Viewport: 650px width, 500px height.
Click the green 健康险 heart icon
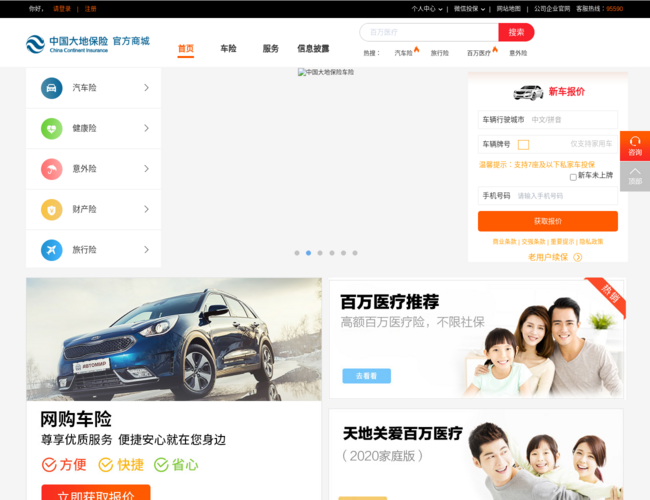52,128
